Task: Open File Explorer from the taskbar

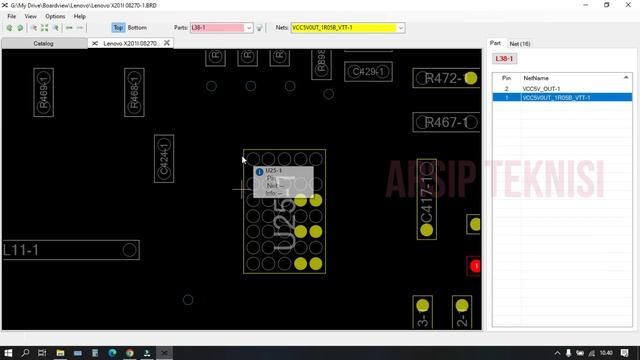Action: pos(60,353)
